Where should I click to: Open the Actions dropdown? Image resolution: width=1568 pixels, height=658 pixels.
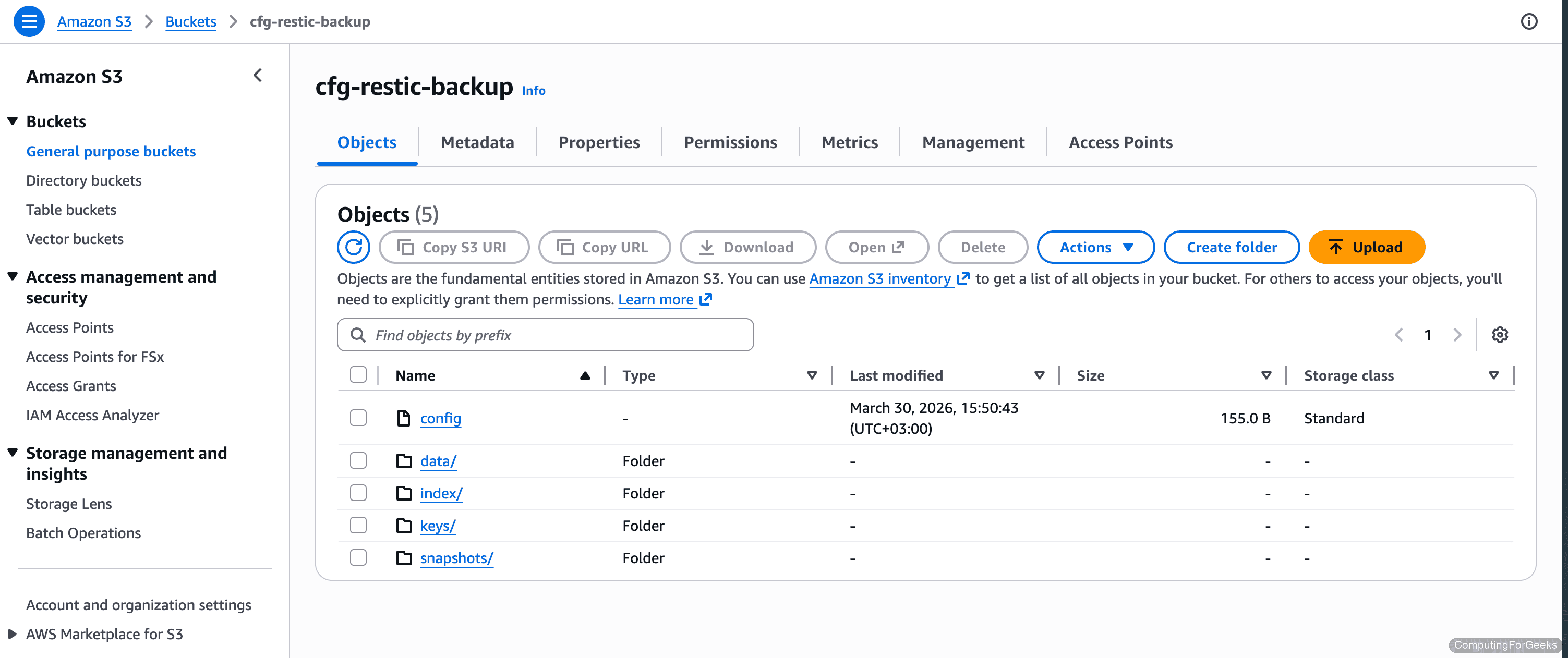pyautogui.click(x=1095, y=247)
